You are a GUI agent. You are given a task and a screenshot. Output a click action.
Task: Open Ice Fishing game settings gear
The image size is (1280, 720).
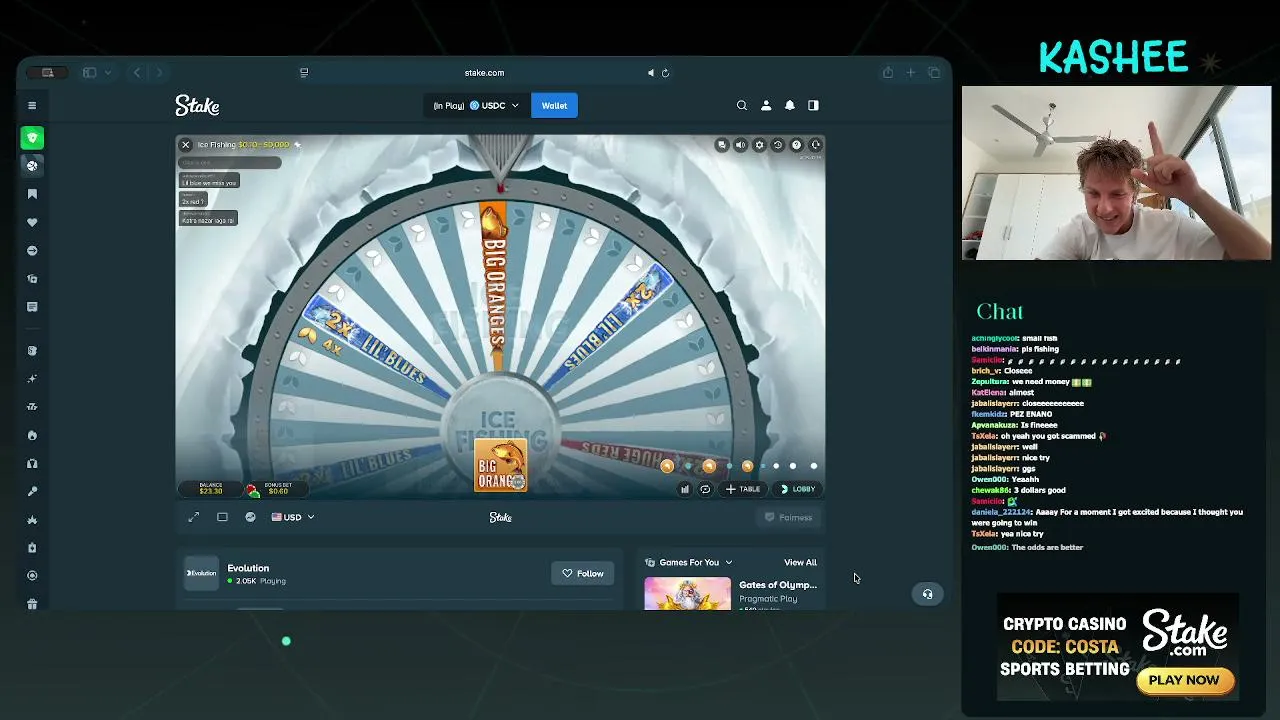[759, 145]
